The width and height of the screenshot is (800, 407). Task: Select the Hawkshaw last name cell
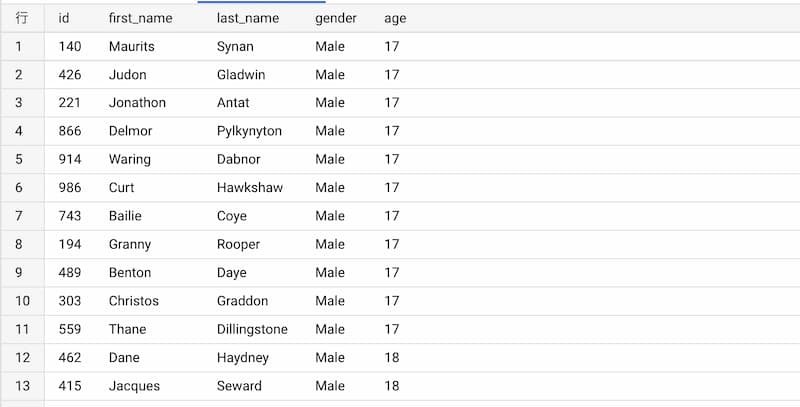click(x=249, y=188)
